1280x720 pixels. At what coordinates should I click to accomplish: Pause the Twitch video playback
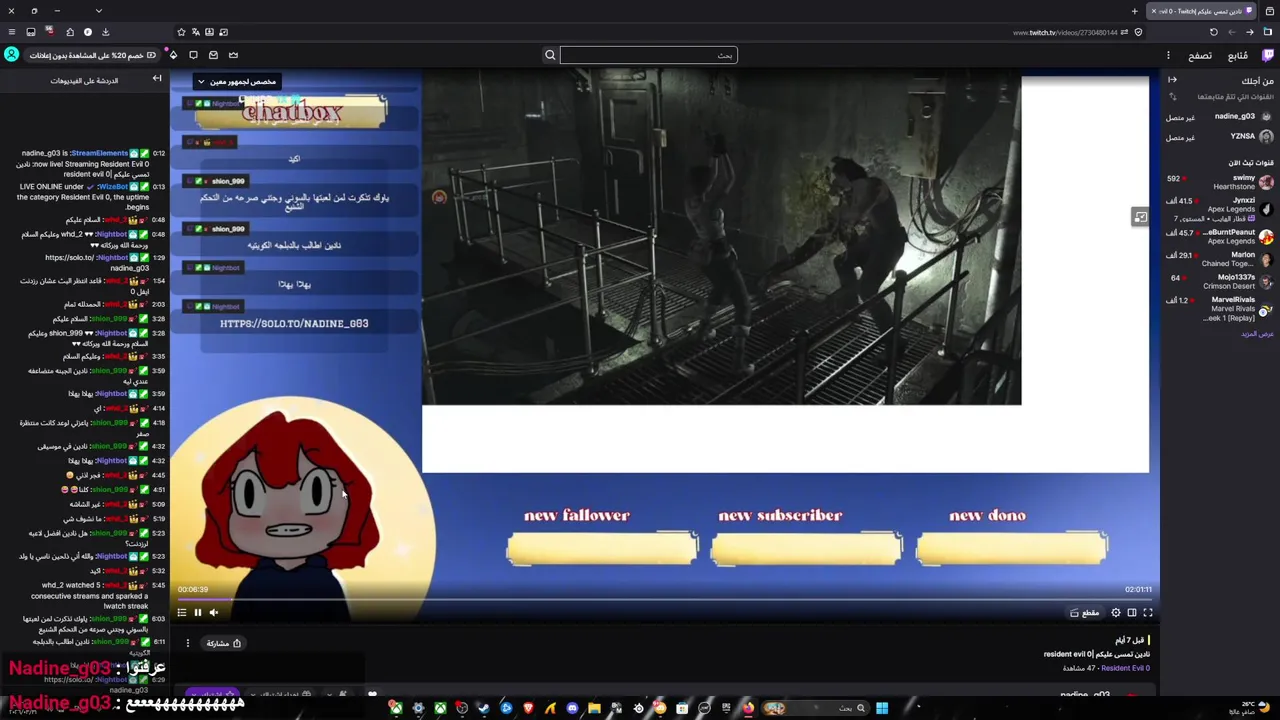click(x=197, y=613)
